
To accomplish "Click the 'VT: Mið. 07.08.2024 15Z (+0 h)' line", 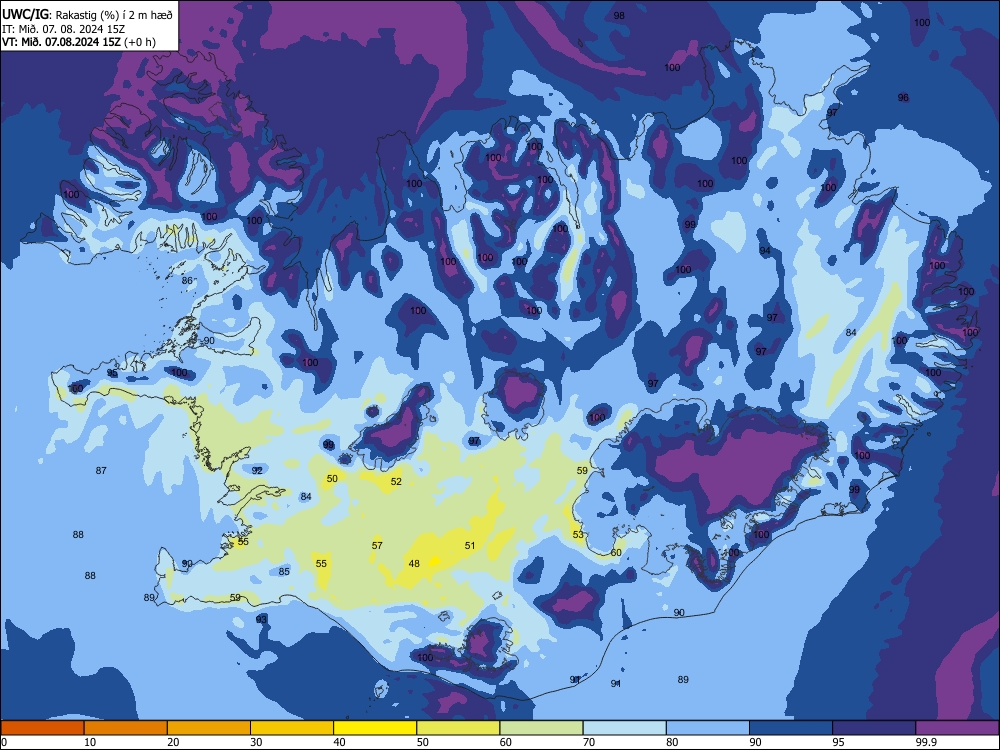I will 78,42.
